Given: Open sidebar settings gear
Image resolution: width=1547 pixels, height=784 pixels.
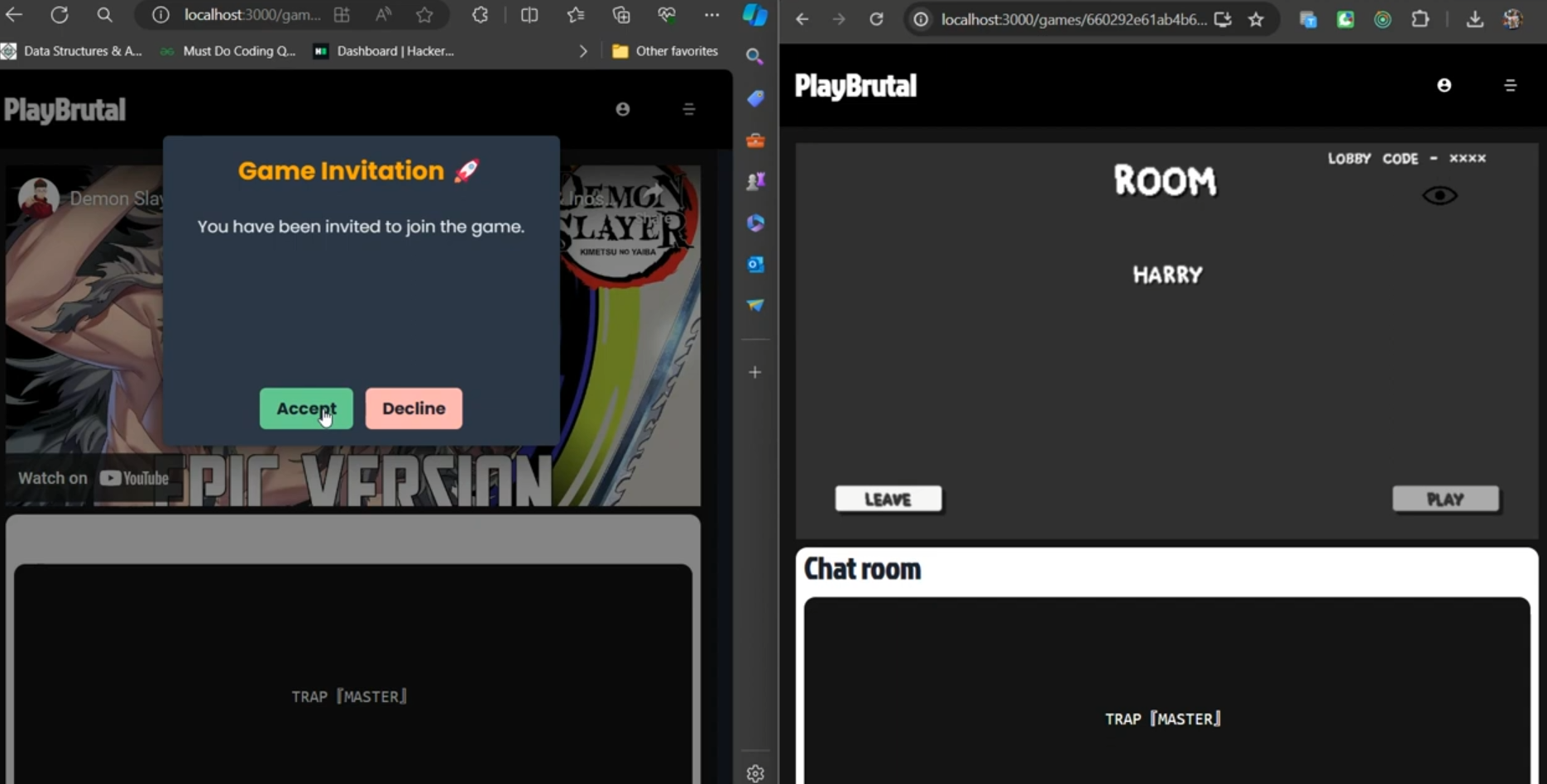Looking at the screenshot, I should pos(755,773).
